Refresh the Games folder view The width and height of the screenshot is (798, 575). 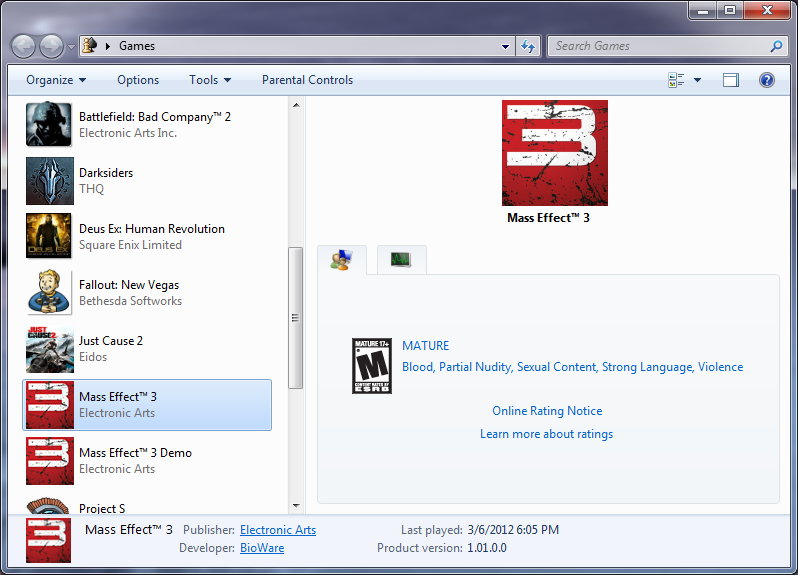[x=528, y=46]
